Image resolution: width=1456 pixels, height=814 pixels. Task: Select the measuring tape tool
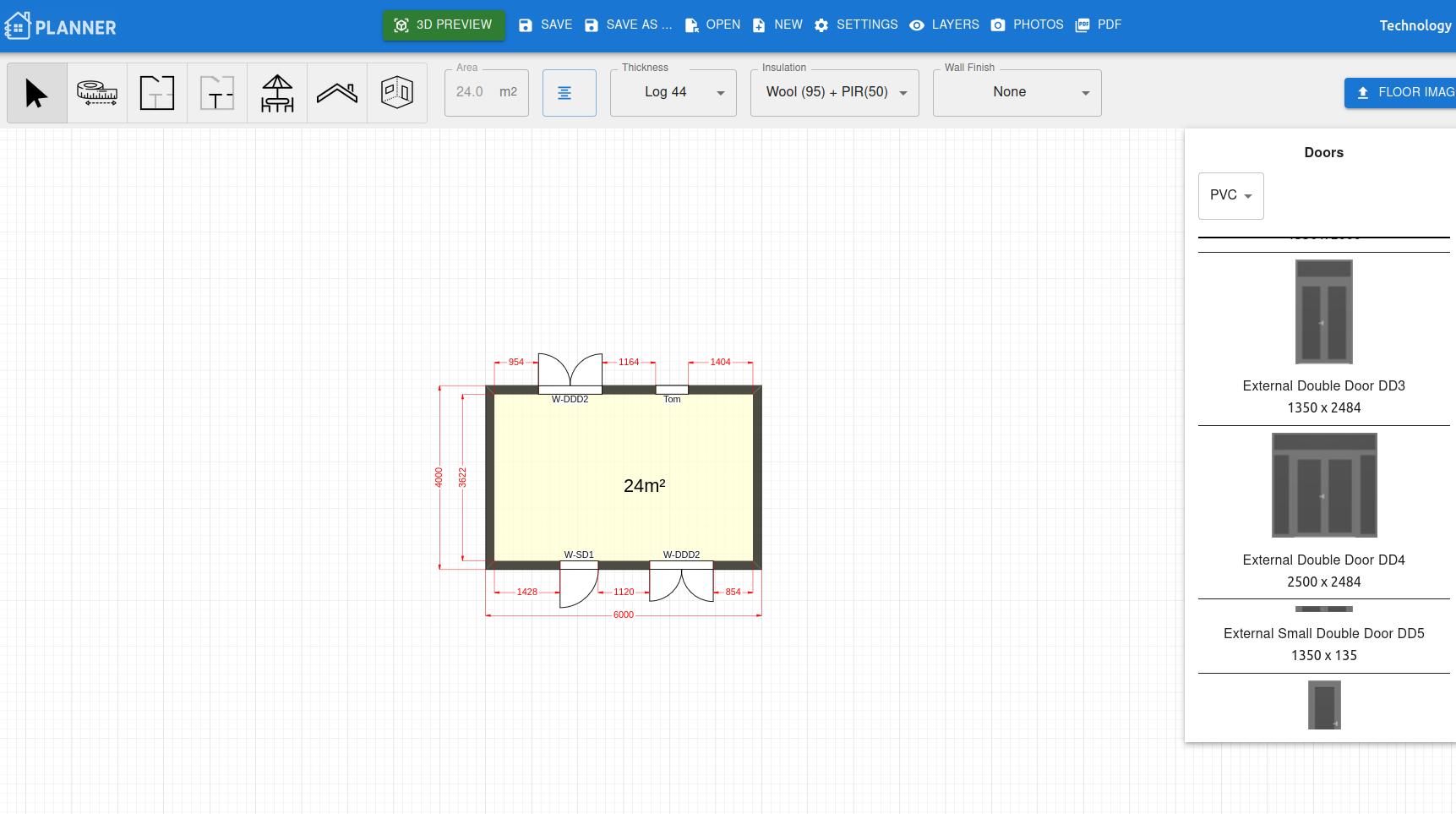point(96,92)
